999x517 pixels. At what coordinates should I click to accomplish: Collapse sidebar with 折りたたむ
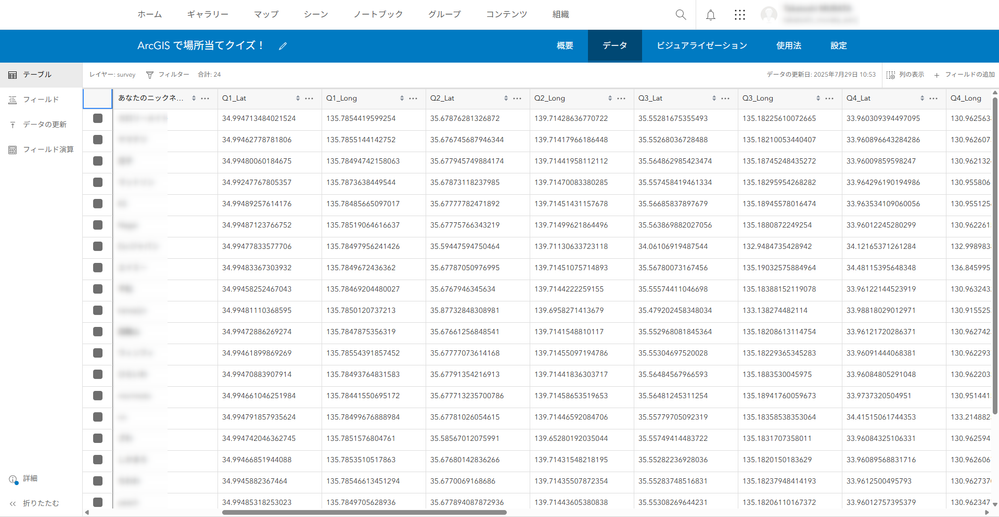(12, 503)
